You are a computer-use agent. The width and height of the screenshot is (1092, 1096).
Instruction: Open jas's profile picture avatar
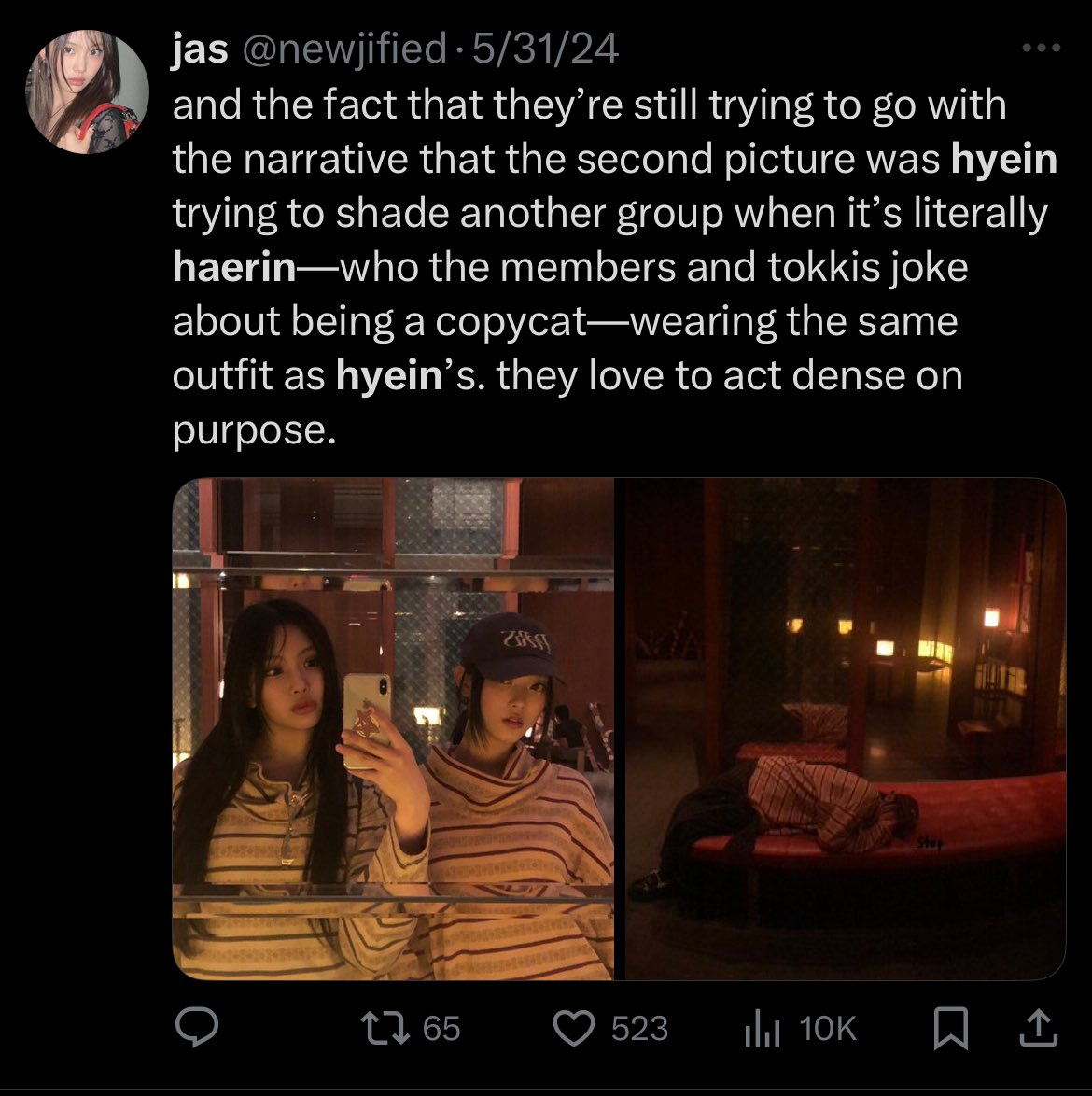click(x=87, y=91)
